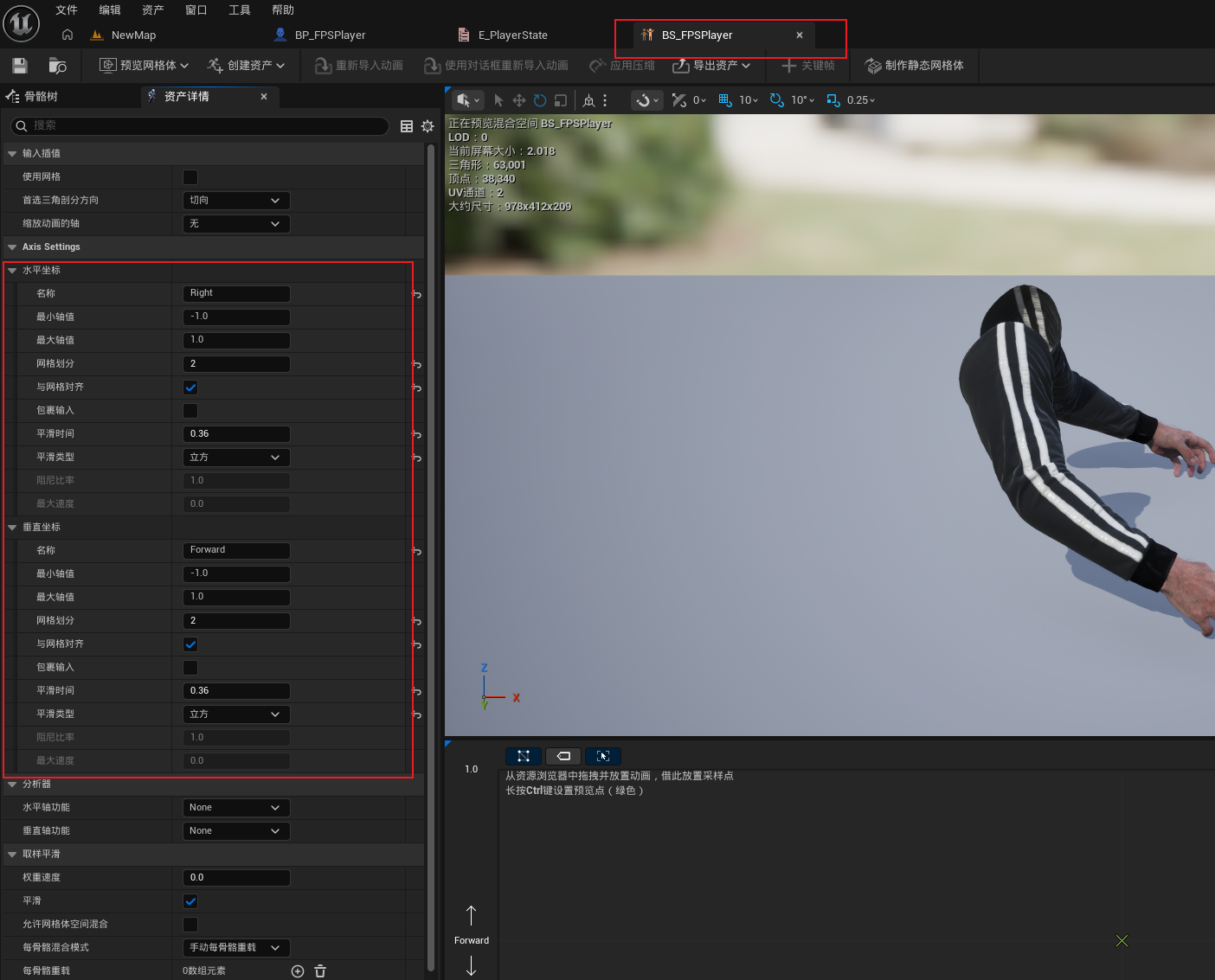1215x980 pixels.
Task: Open the 创建资产 dropdown
Action: (x=247, y=66)
